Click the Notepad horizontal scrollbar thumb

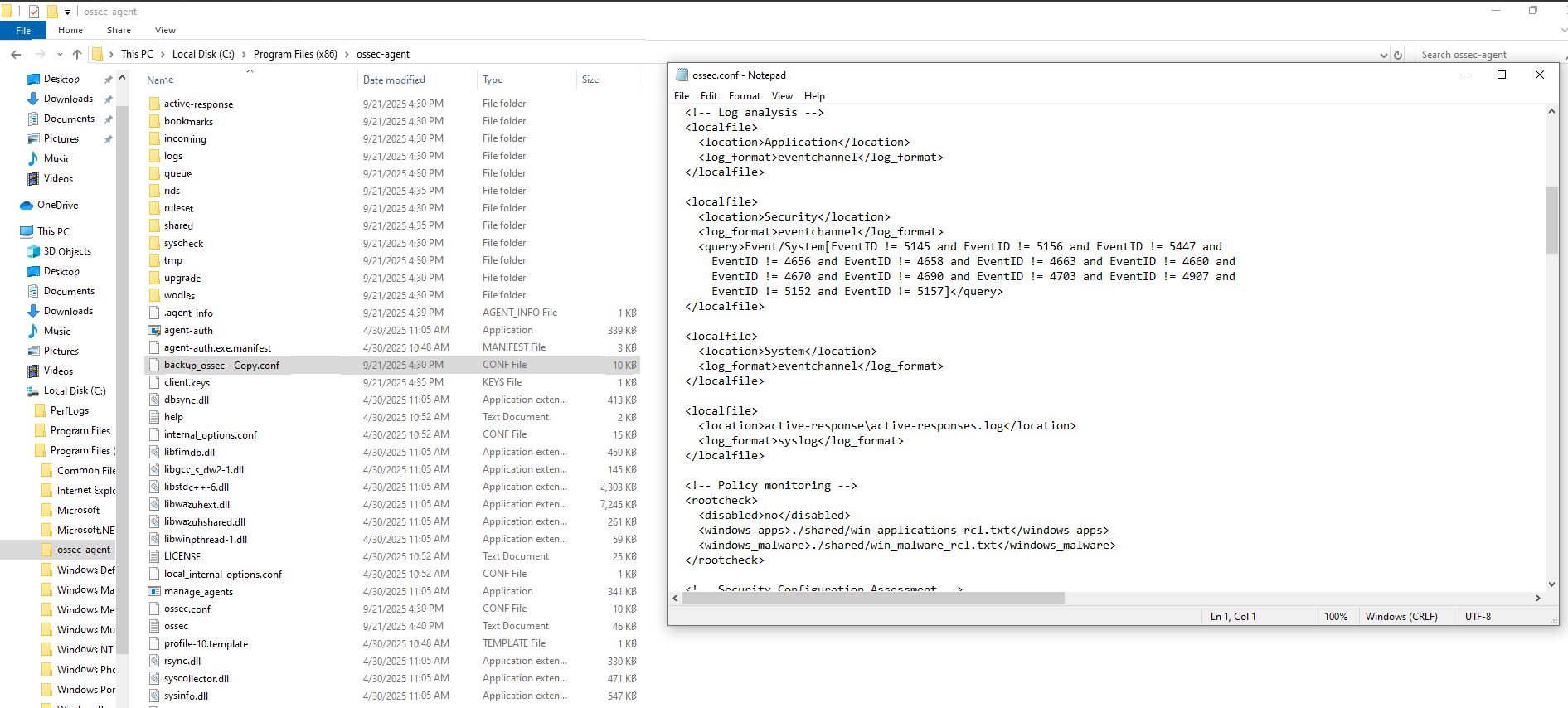tap(873, 598)
